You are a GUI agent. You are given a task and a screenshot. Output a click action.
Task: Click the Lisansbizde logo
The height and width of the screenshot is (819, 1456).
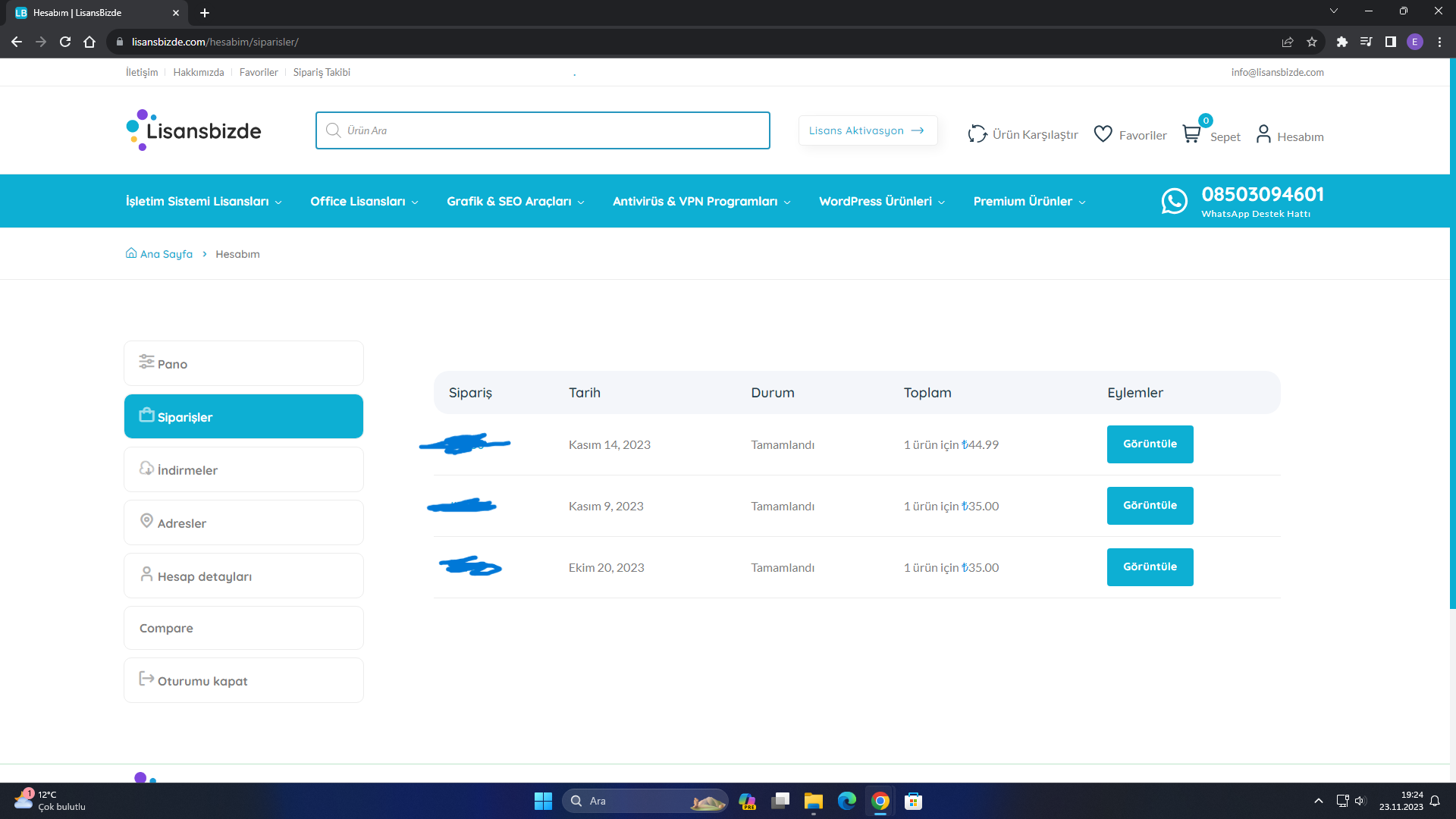click(194, 130)
